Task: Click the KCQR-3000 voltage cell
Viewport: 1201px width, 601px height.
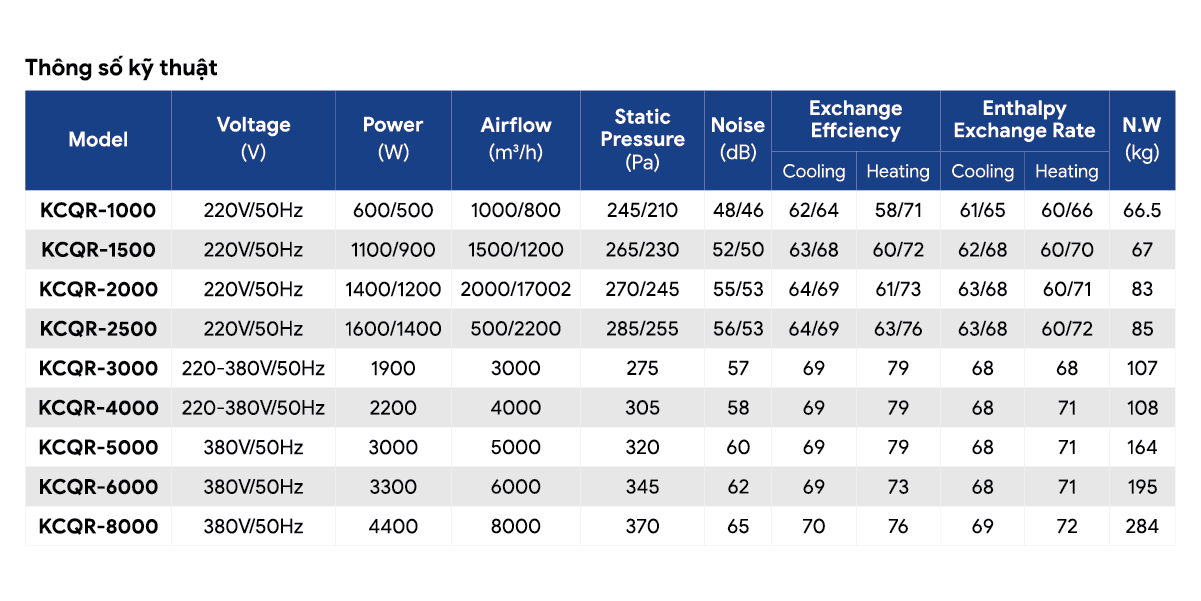Action: [253, 369]
